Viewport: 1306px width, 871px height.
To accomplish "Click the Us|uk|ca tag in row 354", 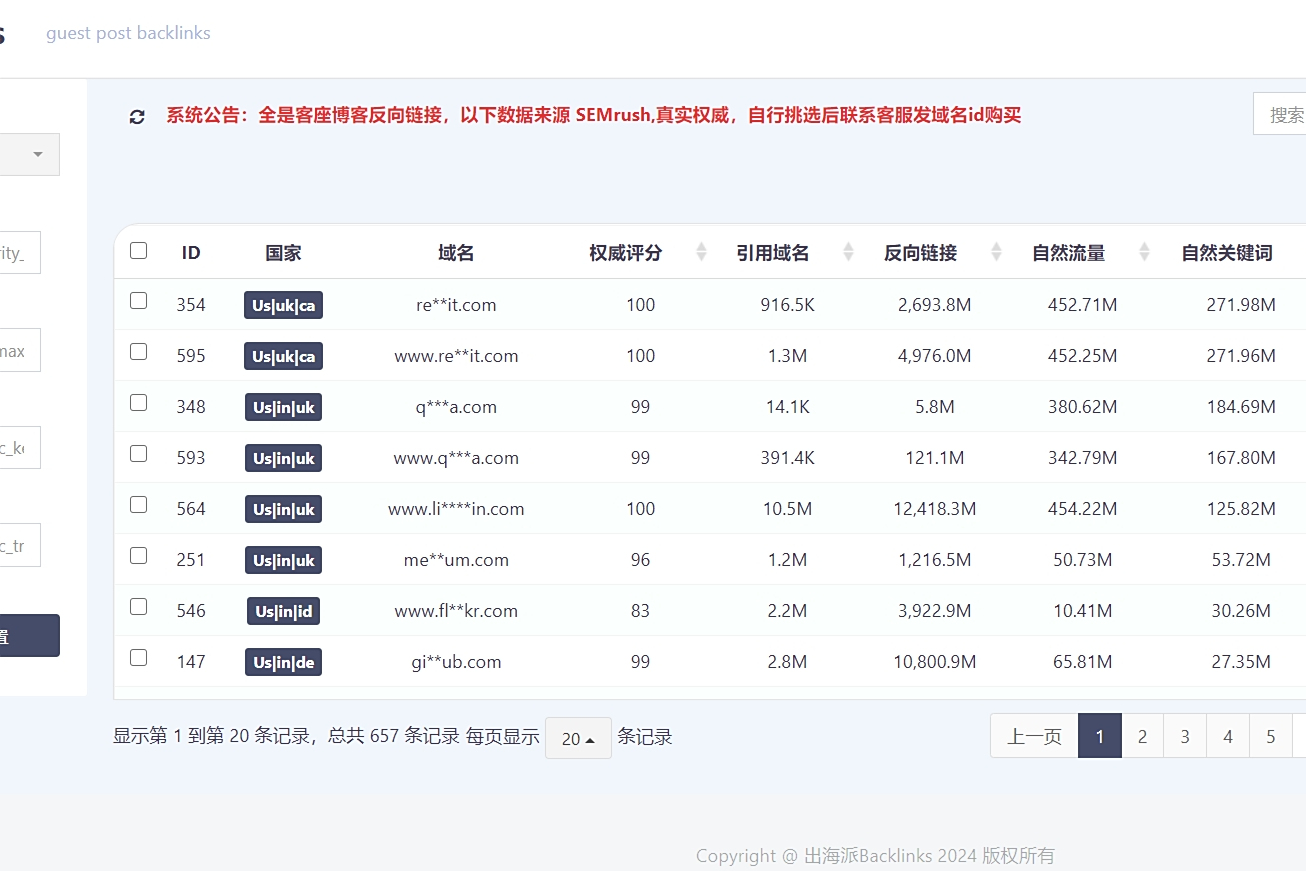I will [283, 305].
